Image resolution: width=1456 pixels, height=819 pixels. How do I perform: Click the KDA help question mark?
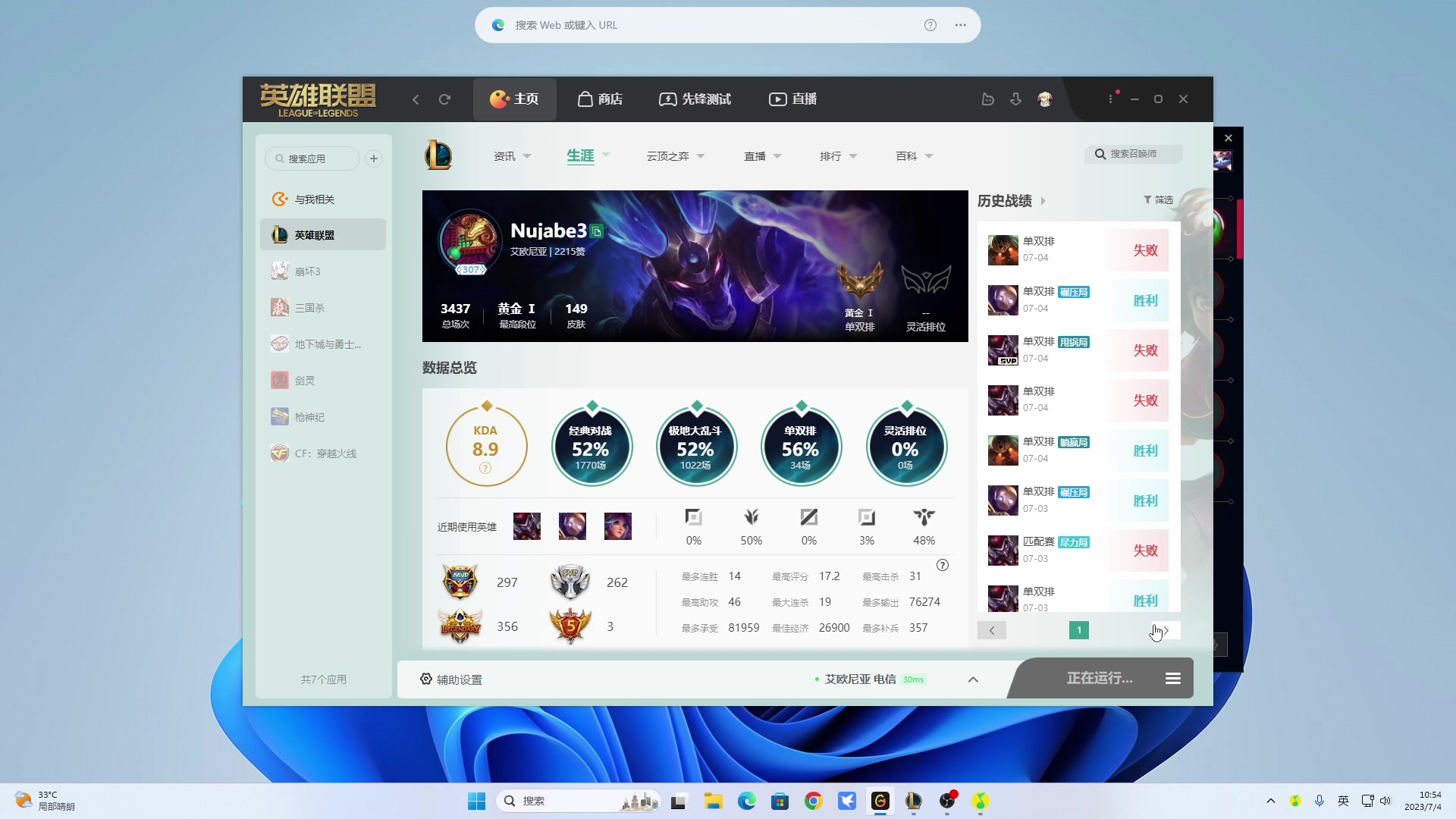pos(485,469)
